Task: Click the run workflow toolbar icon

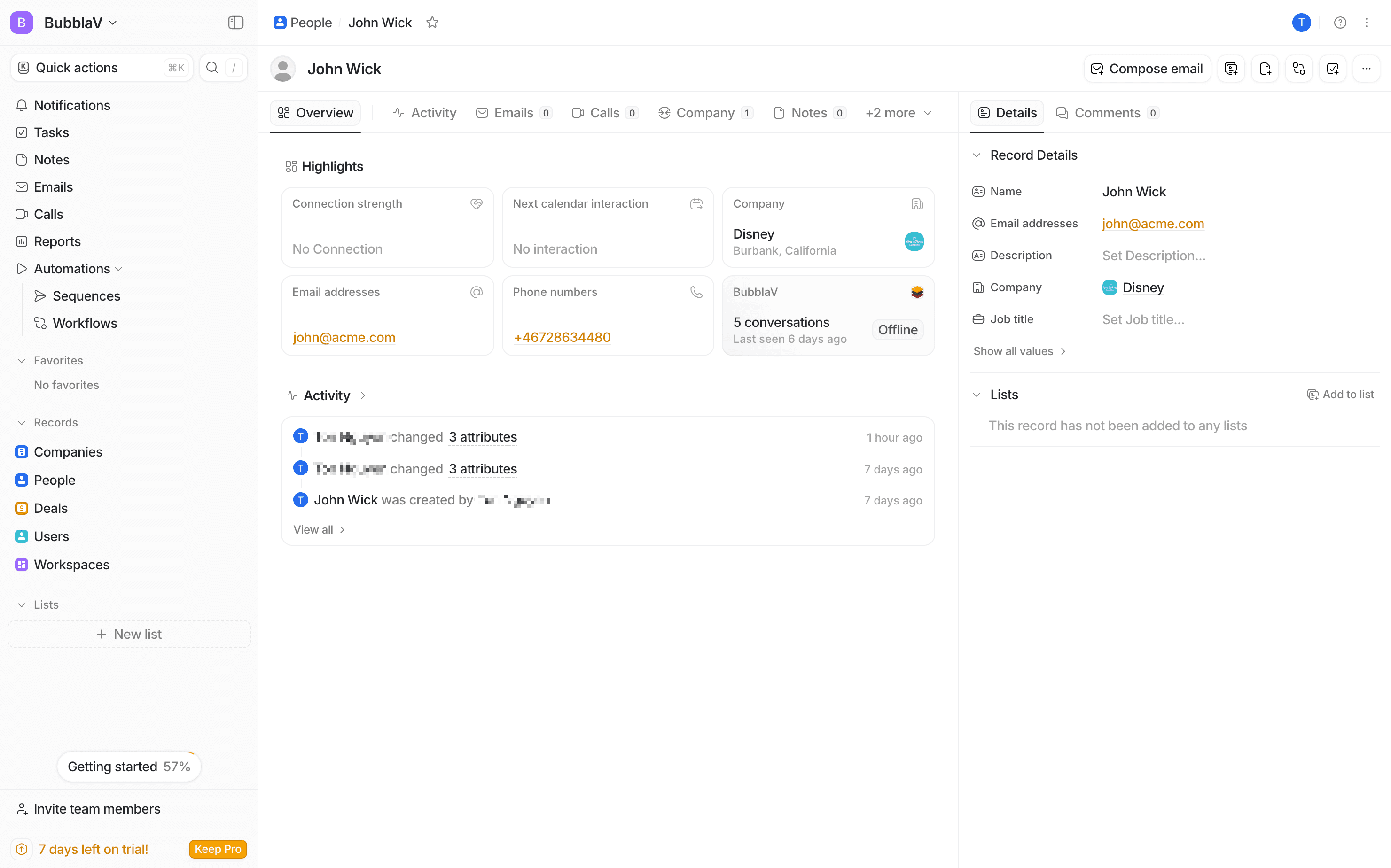Action: [x=1298, y=69]
